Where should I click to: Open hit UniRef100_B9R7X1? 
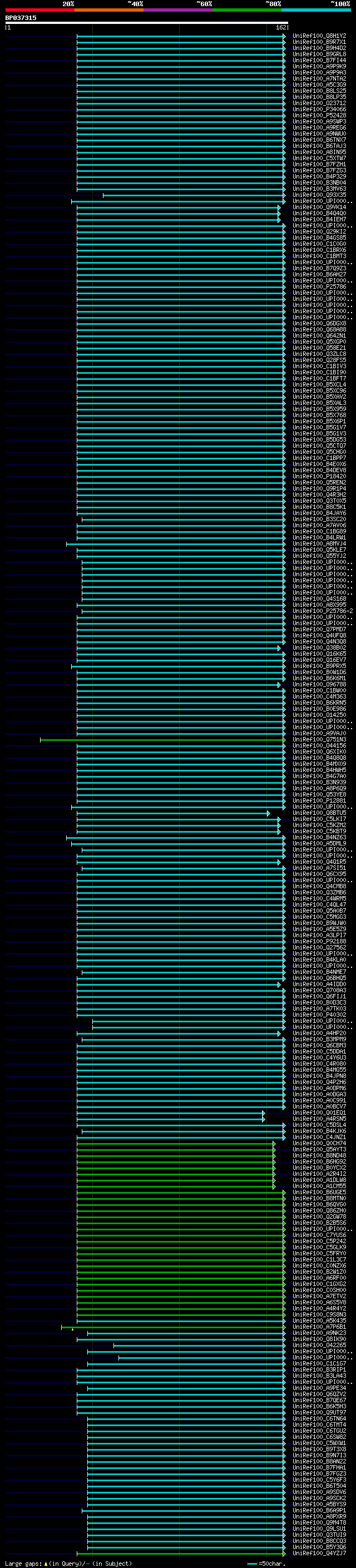[319, 42]
